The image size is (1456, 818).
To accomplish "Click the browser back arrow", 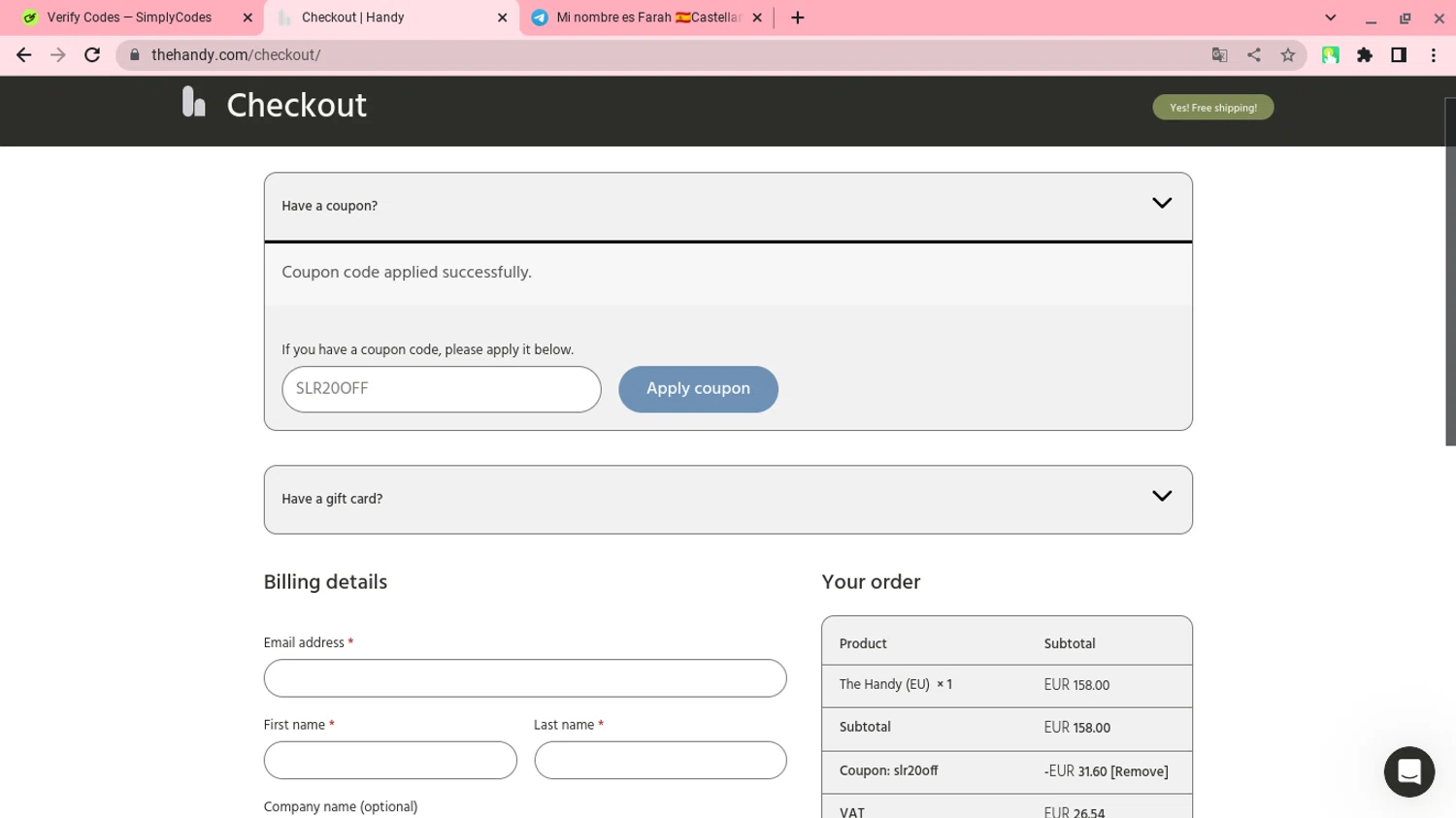I will pos(24,55).
